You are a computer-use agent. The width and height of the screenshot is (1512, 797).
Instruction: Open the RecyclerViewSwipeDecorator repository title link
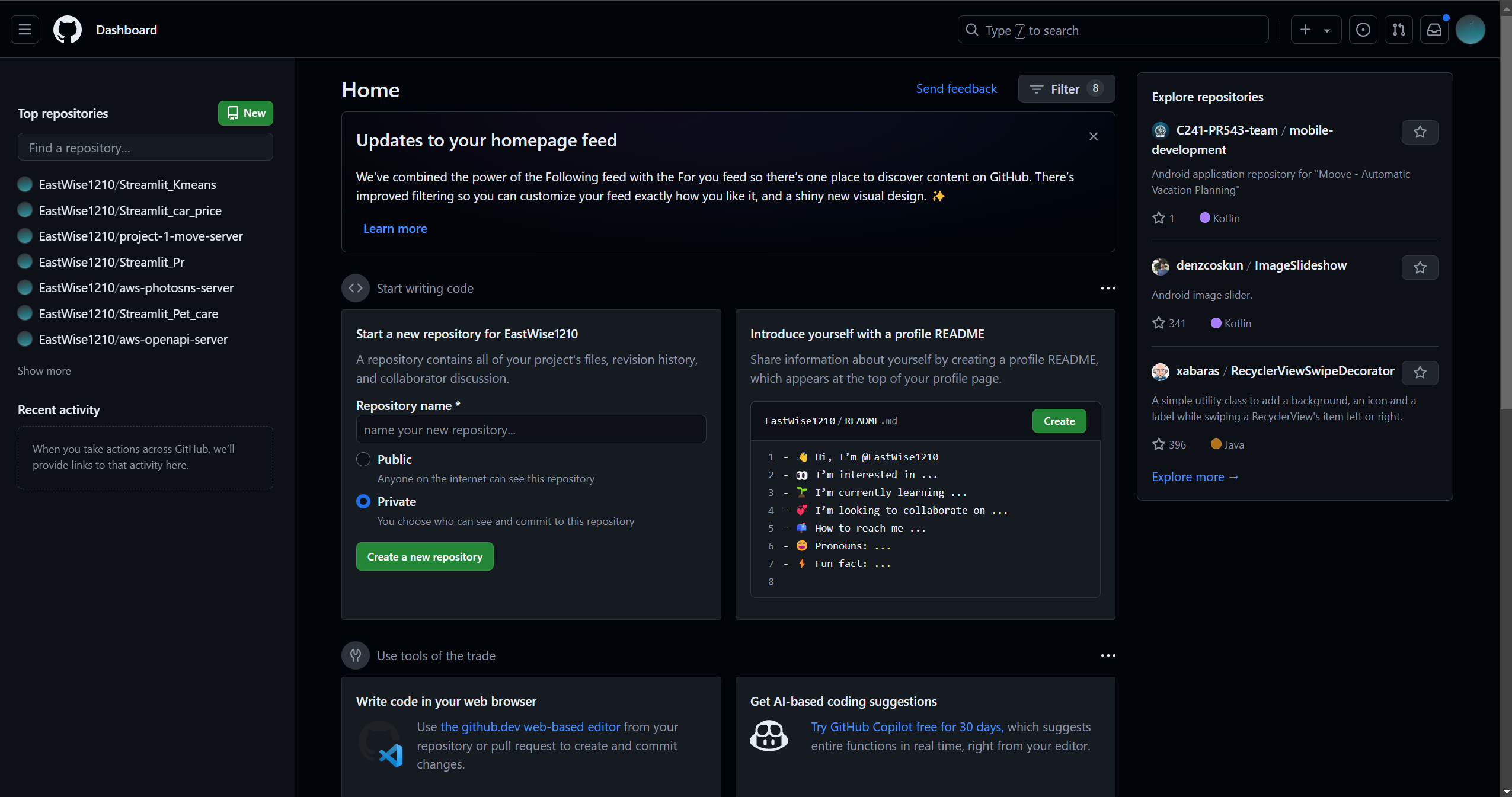tap(1312, 371)
